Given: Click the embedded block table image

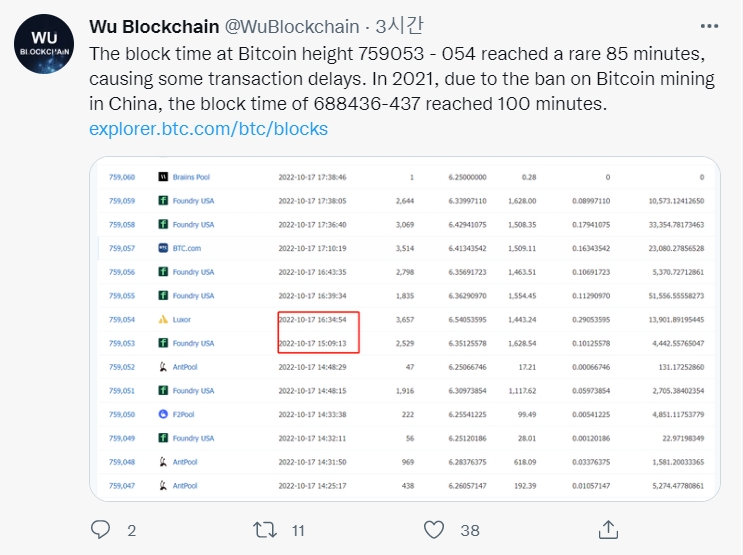Looking at the screenshot, I should coord(405,328).
